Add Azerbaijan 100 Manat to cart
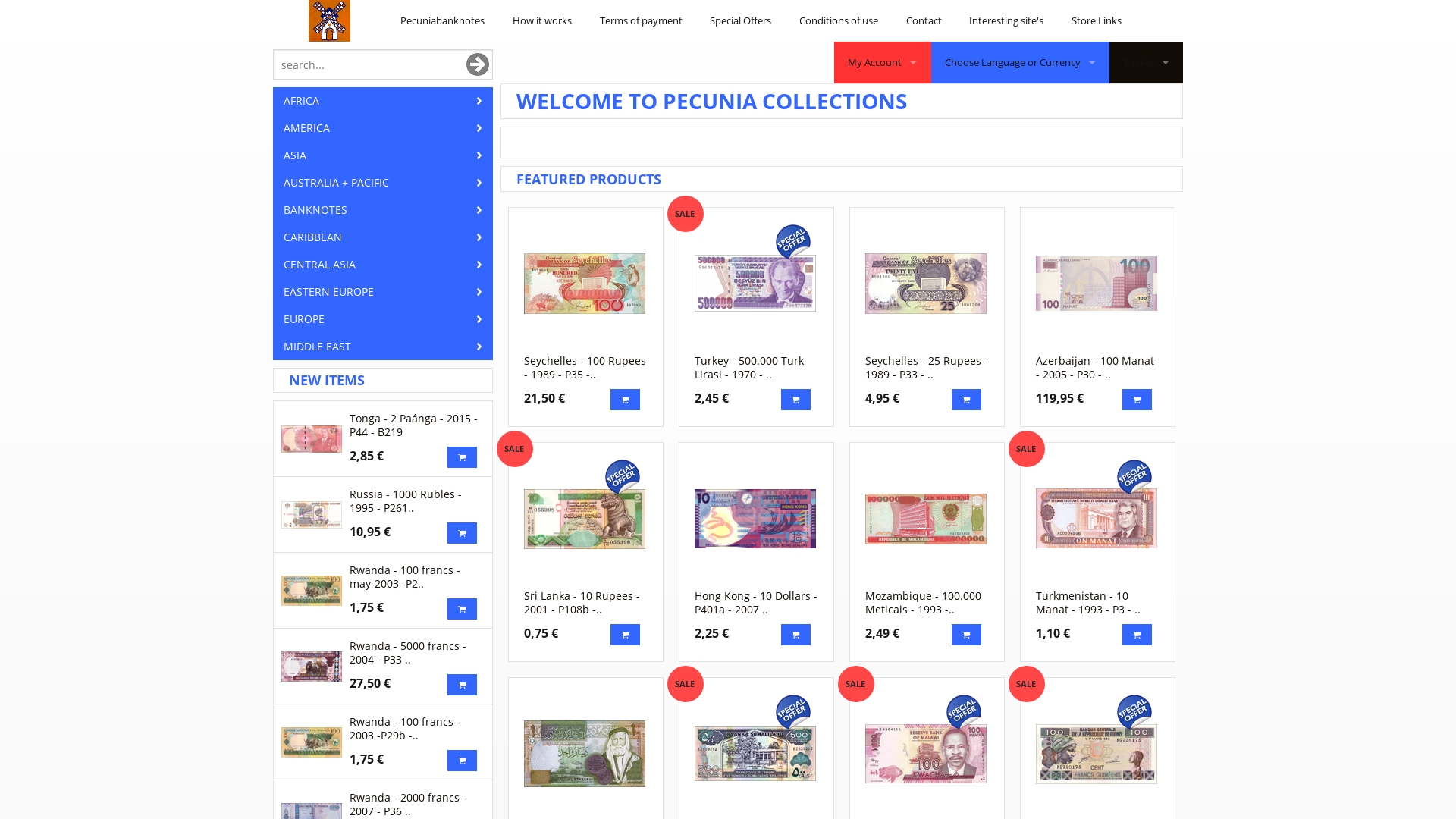1456x819 pixels. [1137, 400]
